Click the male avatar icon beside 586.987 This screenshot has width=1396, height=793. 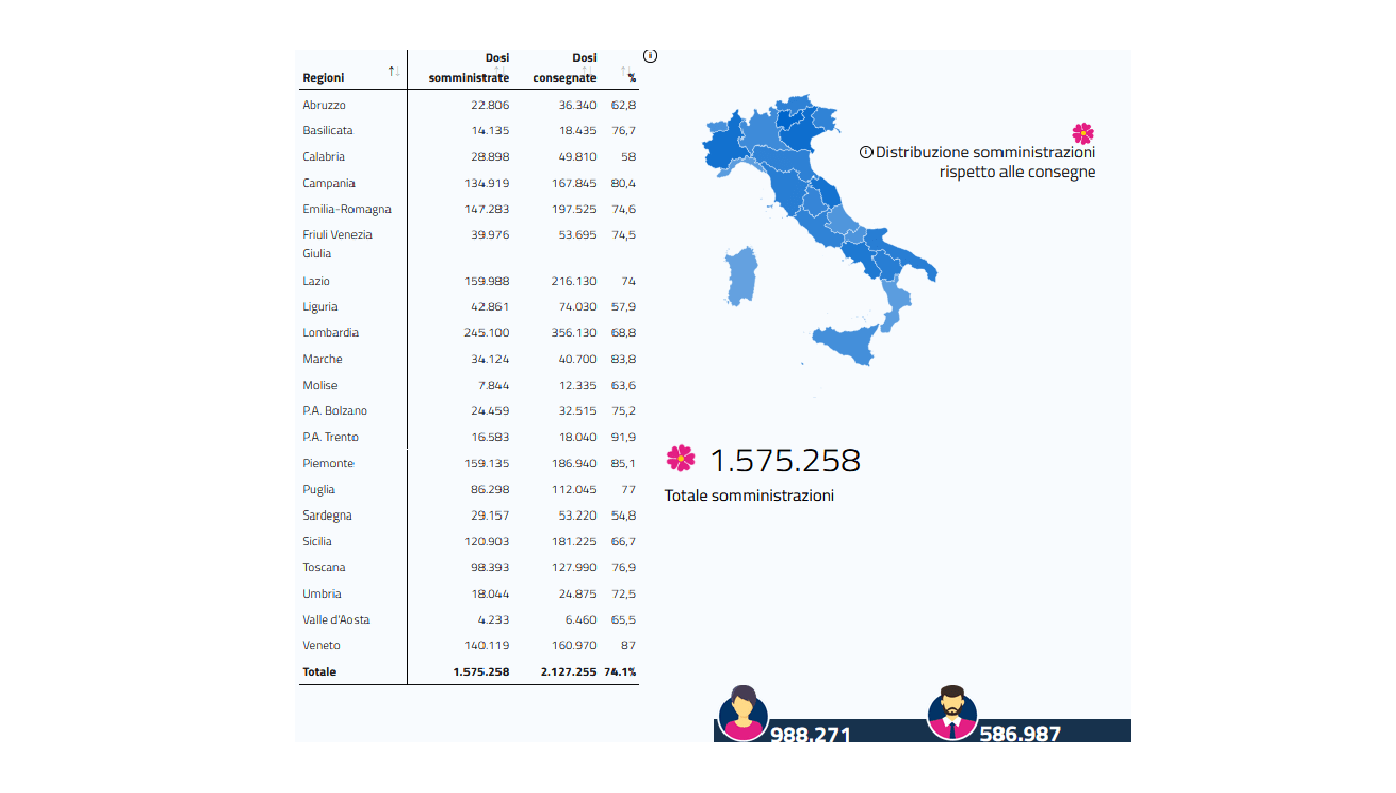[x=952, y=713]
